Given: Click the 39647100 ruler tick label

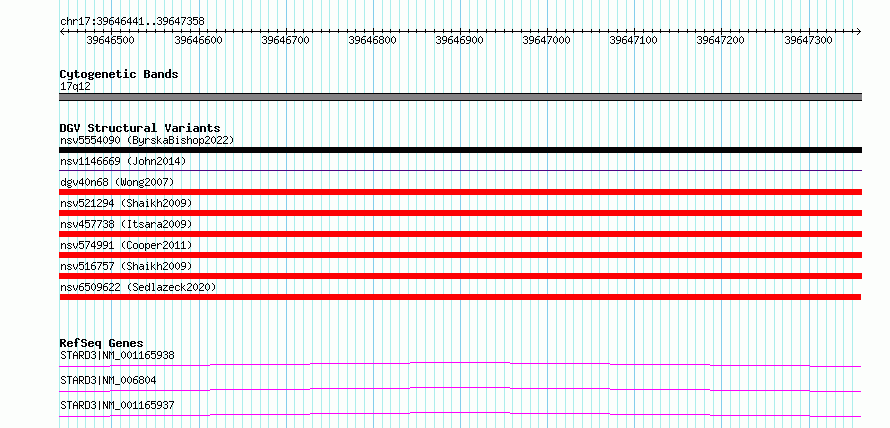Looking at the screenshot, I should (x=633, y=40).
